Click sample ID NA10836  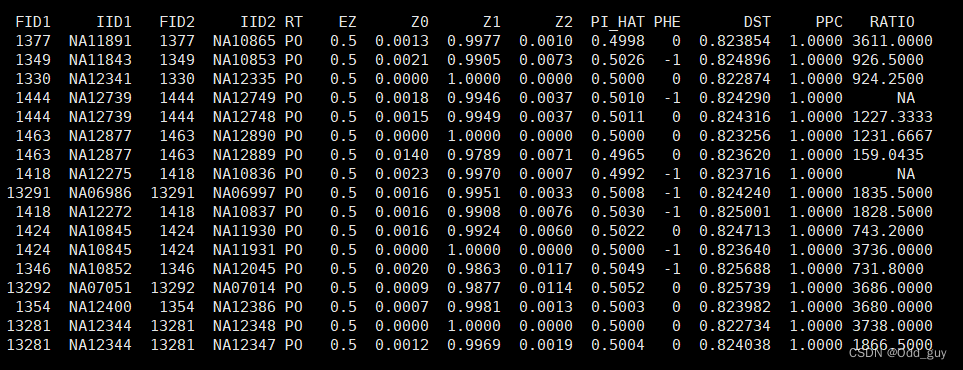click(244, 175)
